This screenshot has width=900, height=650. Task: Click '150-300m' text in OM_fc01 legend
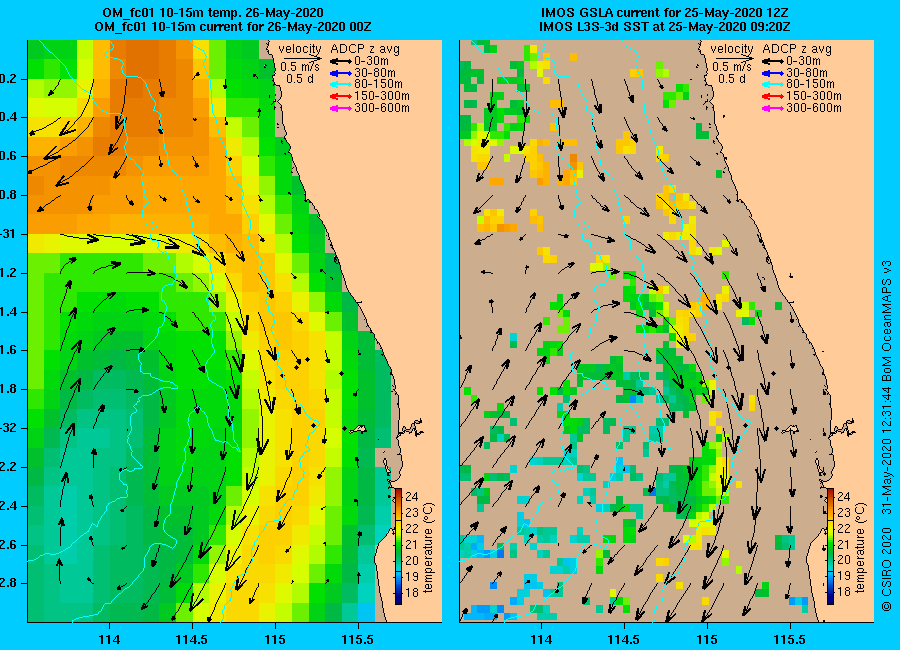click(382, 96)
